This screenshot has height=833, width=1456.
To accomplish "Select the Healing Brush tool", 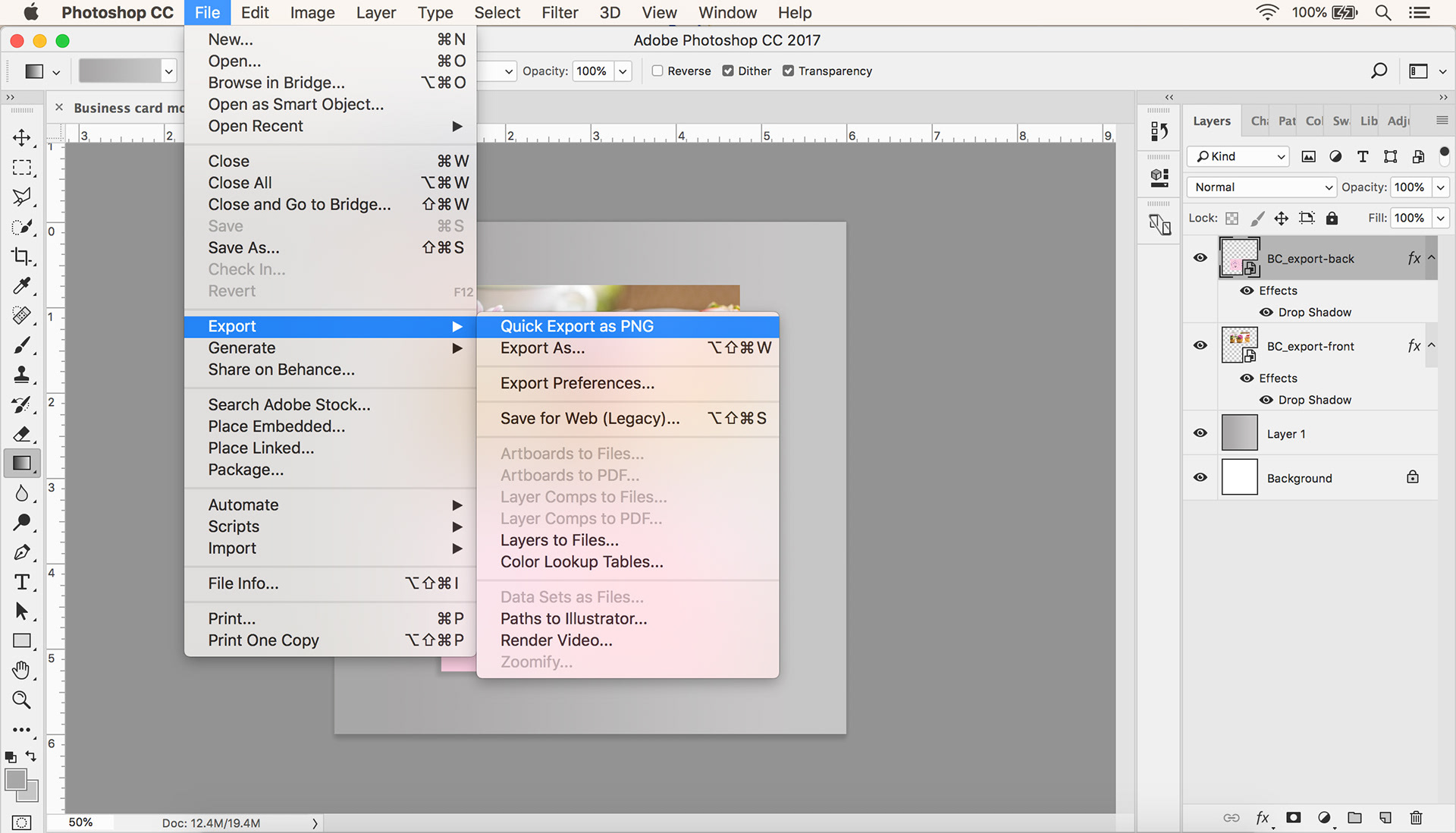I will coord(22,315).
